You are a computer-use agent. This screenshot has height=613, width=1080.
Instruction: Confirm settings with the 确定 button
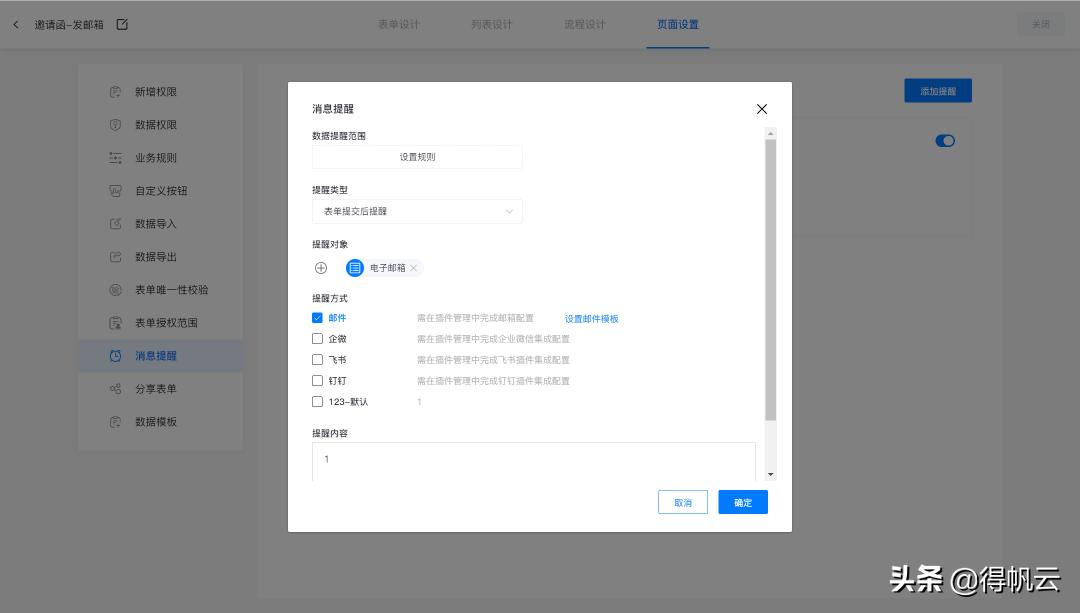point(742,501)
